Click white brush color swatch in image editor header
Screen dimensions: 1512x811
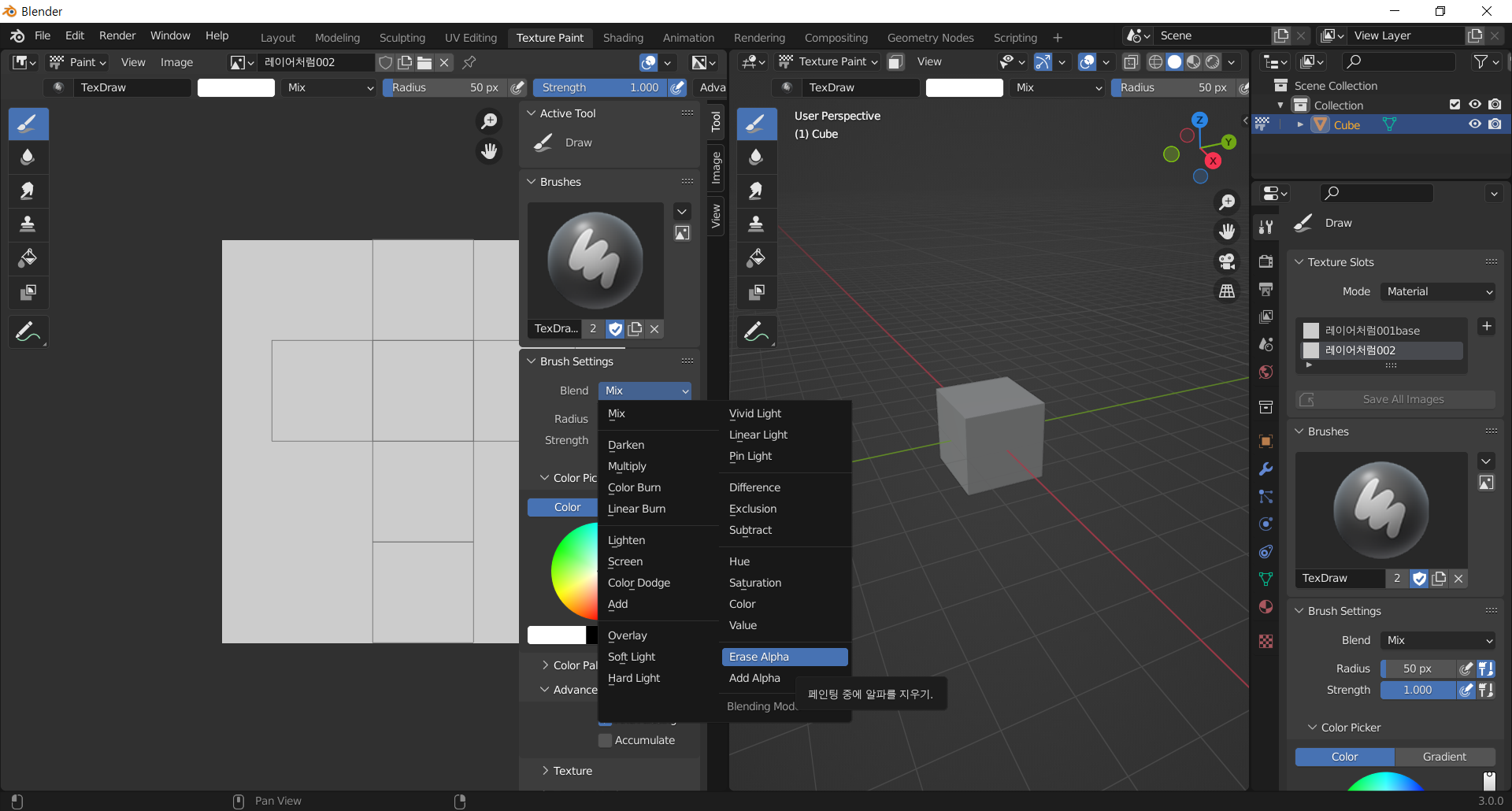[236, 87]
